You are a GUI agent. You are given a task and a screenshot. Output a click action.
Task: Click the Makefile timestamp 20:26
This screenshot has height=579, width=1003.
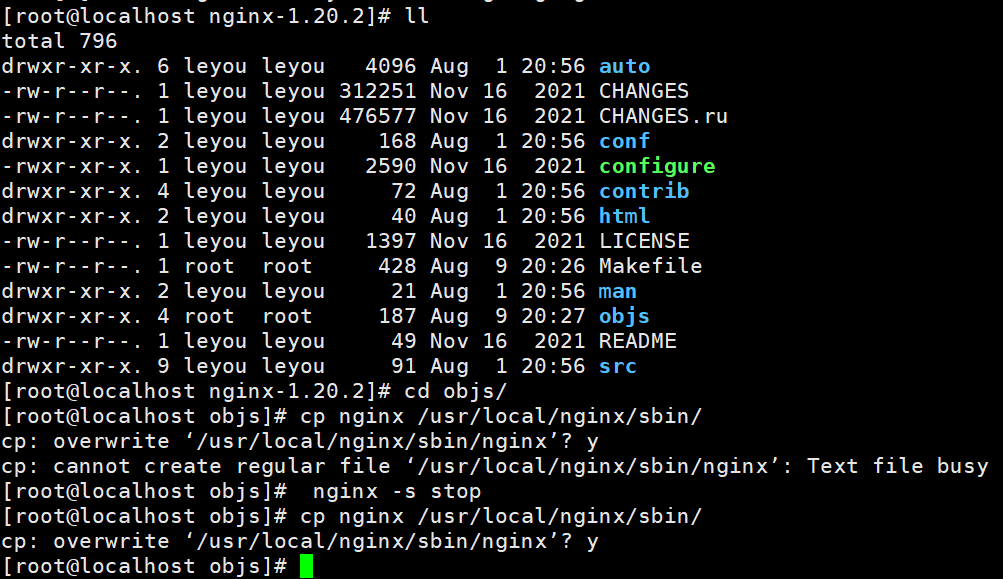pyautogui.click(x=553, y=266)
